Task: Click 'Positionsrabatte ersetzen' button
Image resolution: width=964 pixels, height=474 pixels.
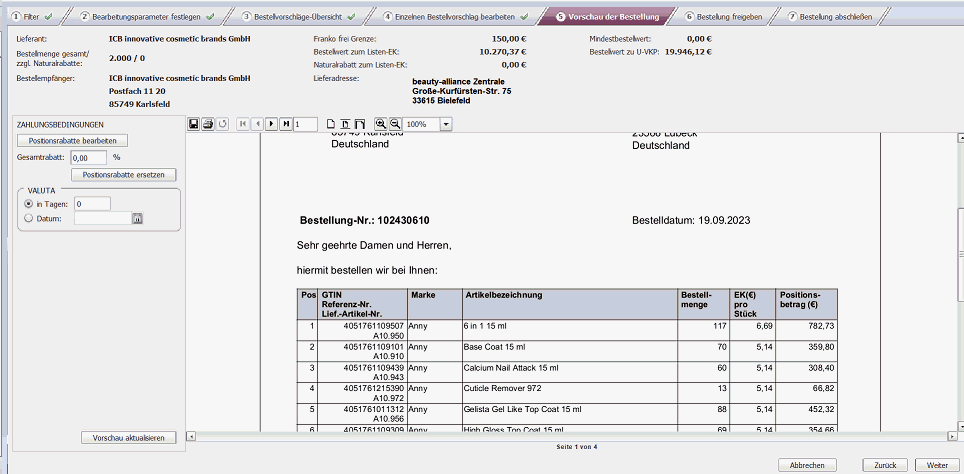Action: pos(124,175)
